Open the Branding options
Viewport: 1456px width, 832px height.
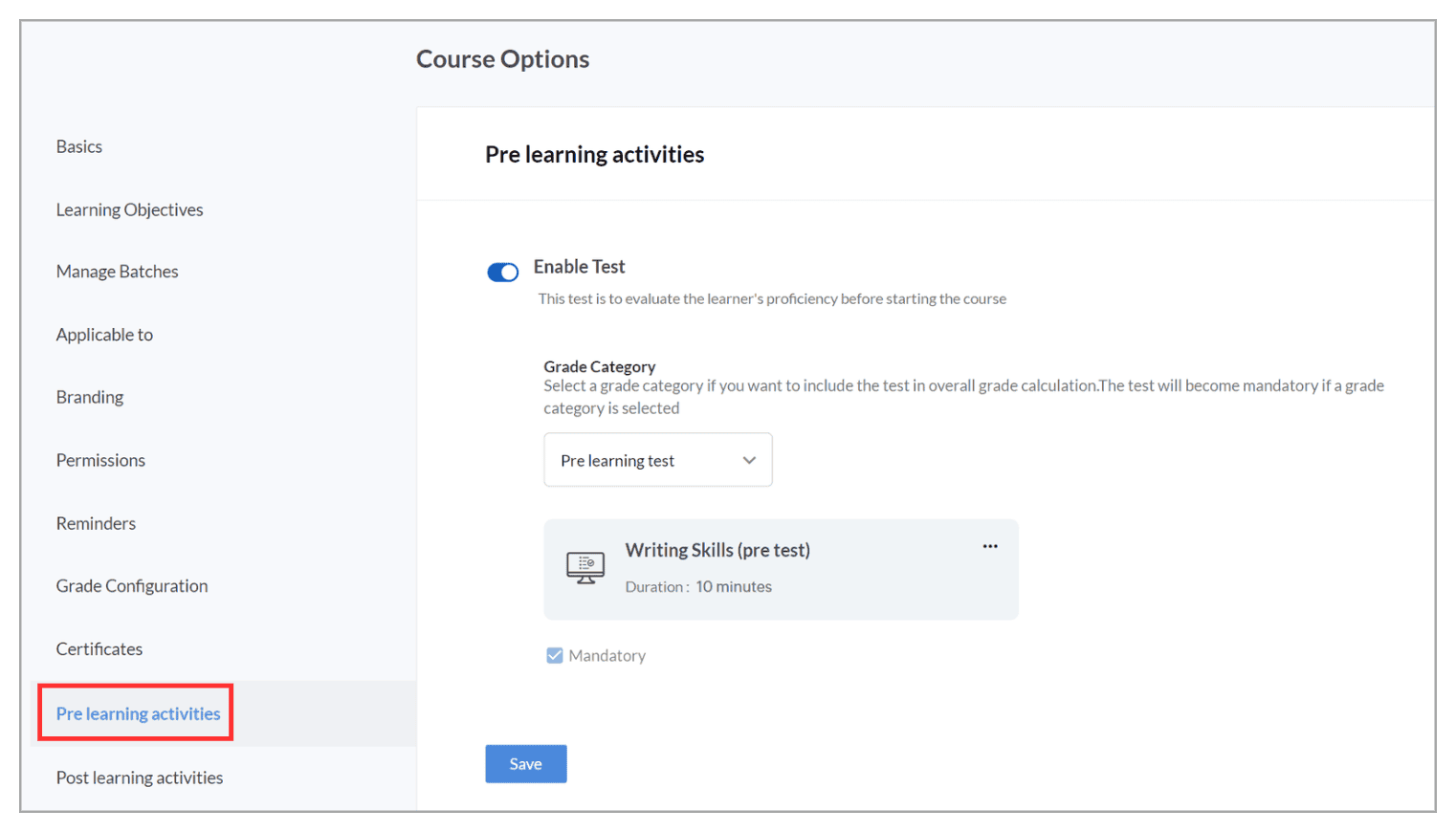90,398
